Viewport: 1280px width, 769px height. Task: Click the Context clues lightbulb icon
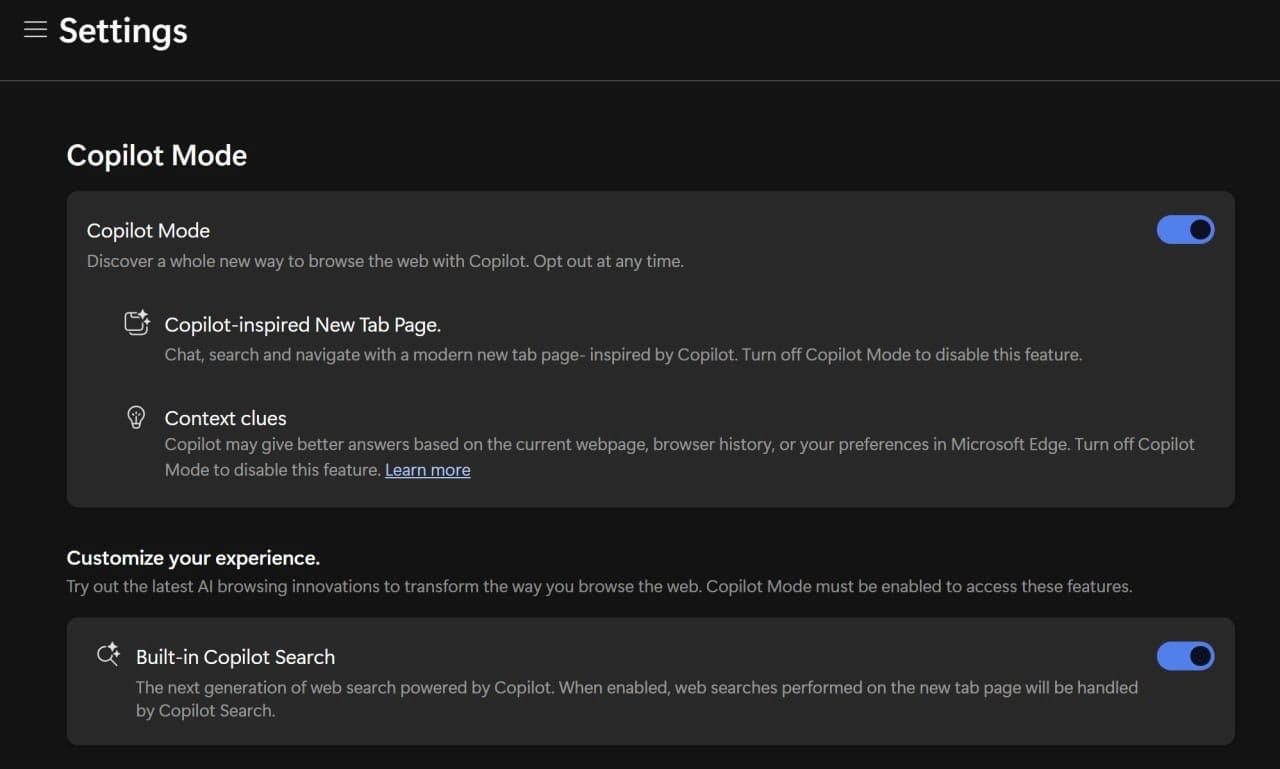pos(137,418)
